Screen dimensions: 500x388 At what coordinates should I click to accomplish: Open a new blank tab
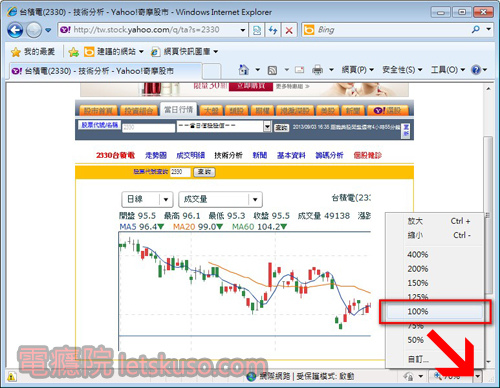(212, 71)
